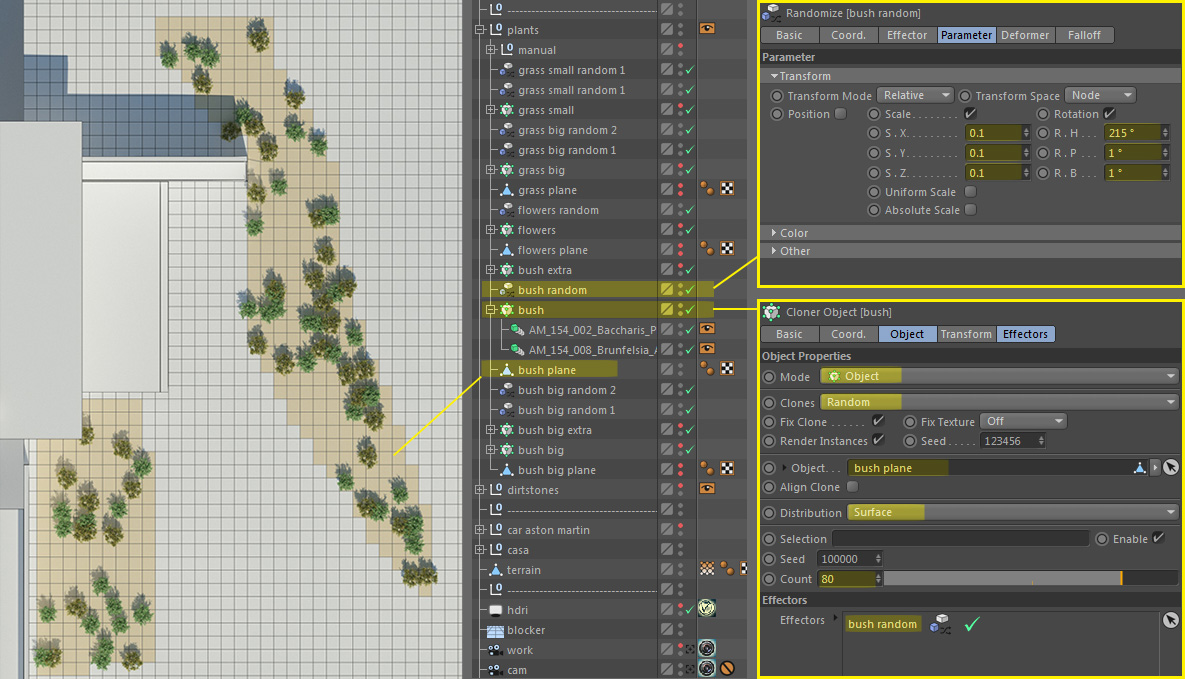Screen dimensions: 1185x679
Task: Enable the Uniform Scale checkbox
Action: point(970,192)
